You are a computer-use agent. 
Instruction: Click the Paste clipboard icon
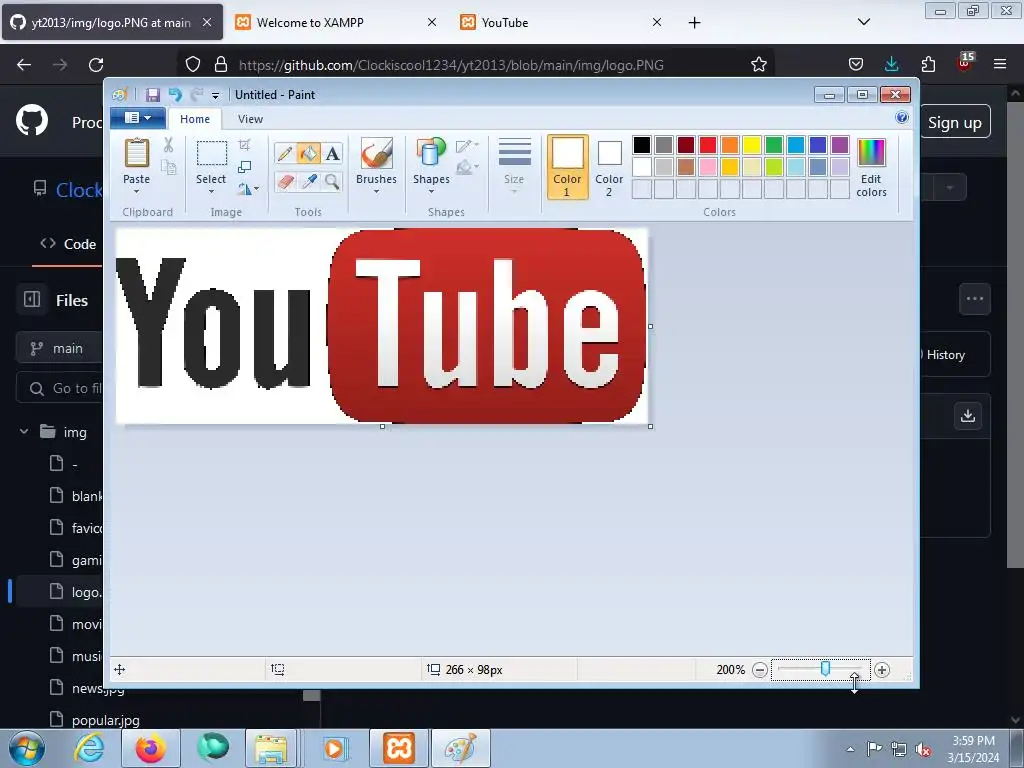click(136, 153)
